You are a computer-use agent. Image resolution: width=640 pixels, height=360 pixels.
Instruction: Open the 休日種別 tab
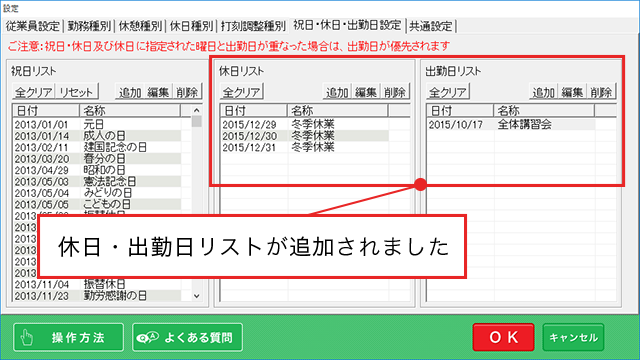pyautogui.click(x=191, y=26)
